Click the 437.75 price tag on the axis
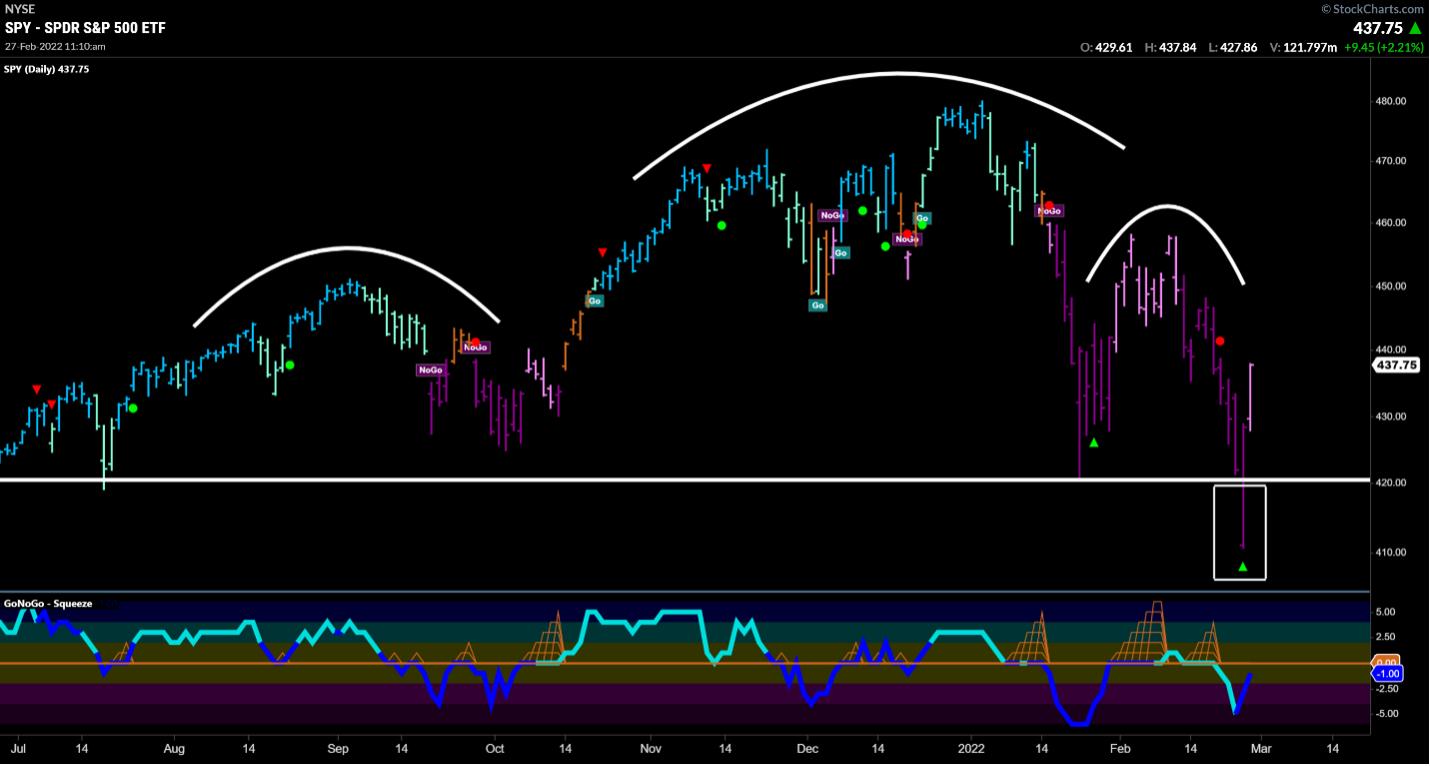 (x=1396, y=365)
